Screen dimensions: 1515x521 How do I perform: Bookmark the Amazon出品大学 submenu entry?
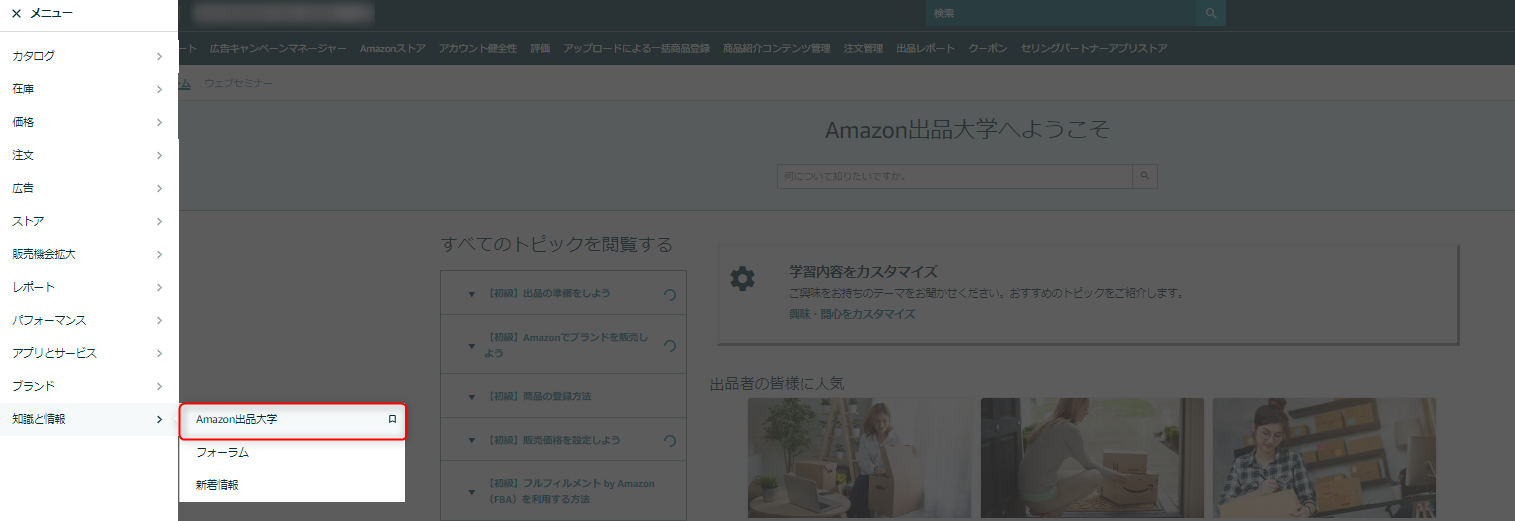click(392, 420)
